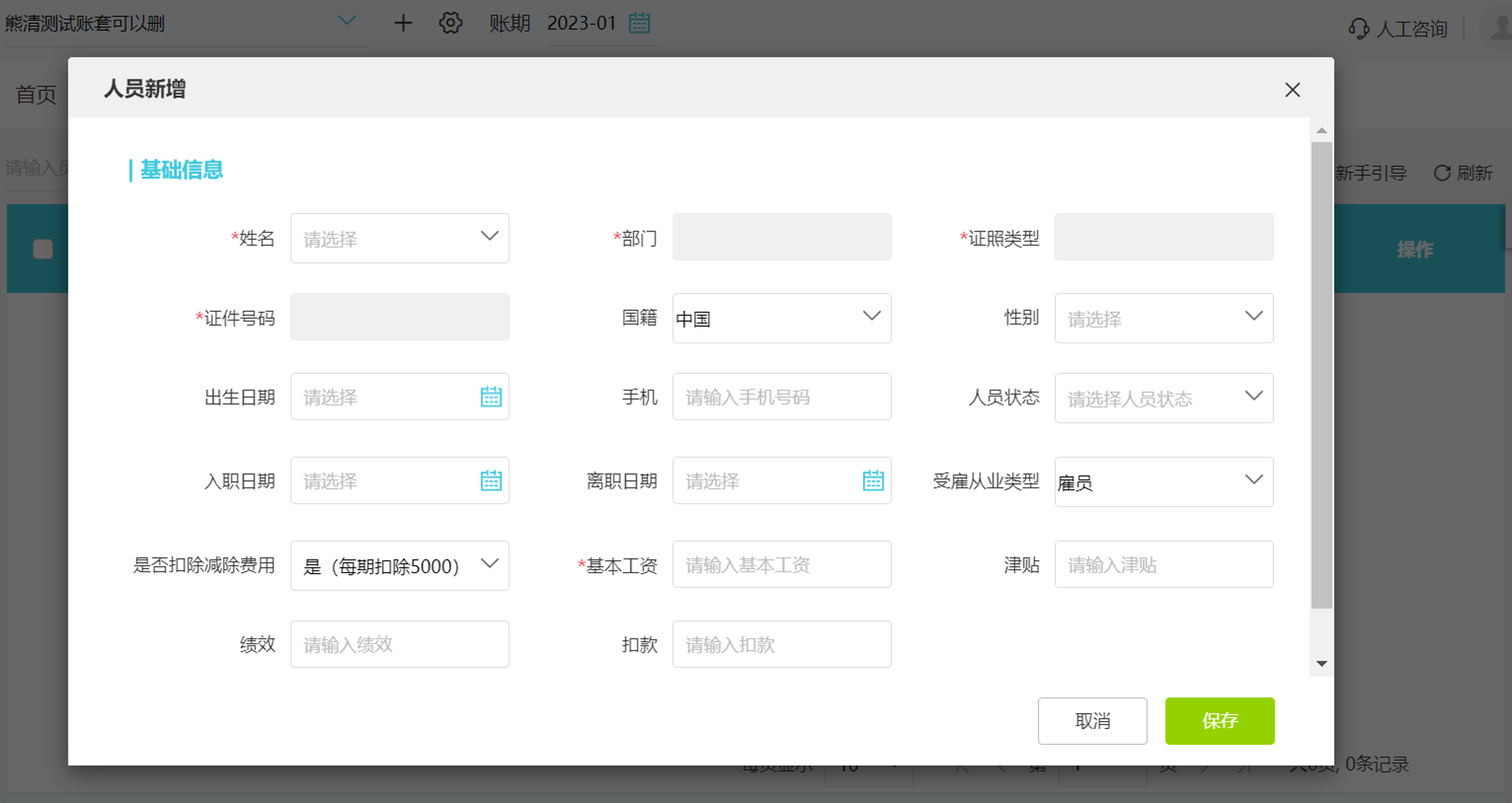Image resolution: width=1512 pixels, height=803 pixels.
Task: Click the green 保存 button
Action: pyautogui.click(x=1219, y=720)
